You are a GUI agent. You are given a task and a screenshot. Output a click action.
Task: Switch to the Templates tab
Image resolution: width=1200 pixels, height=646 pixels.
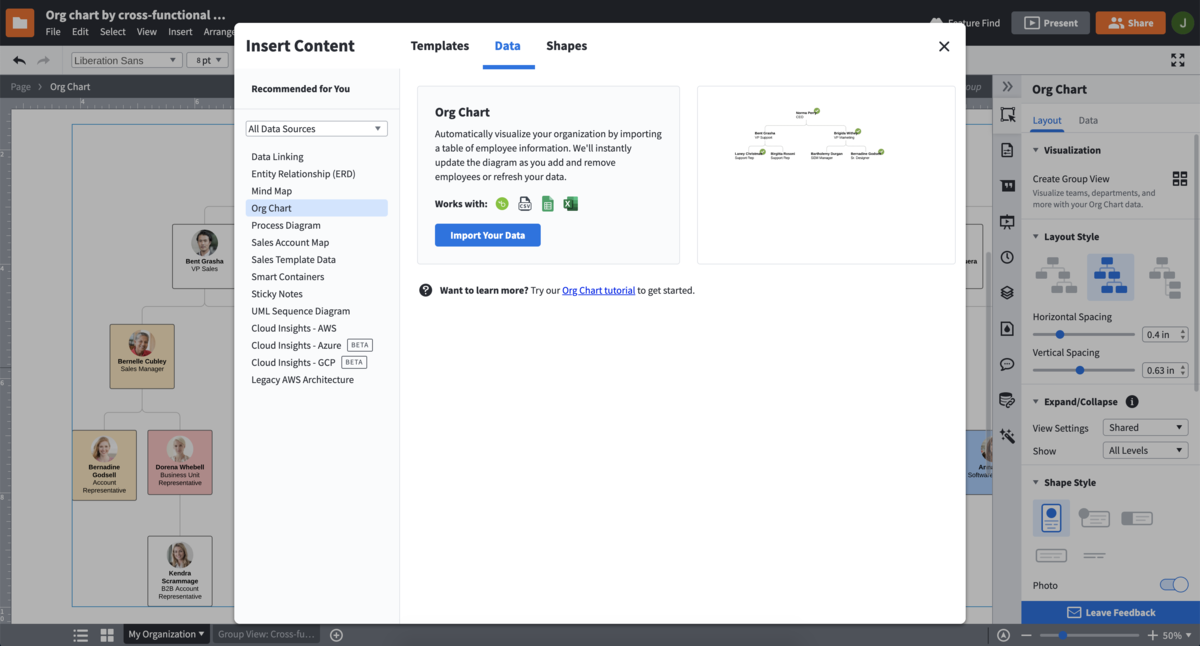440,46
